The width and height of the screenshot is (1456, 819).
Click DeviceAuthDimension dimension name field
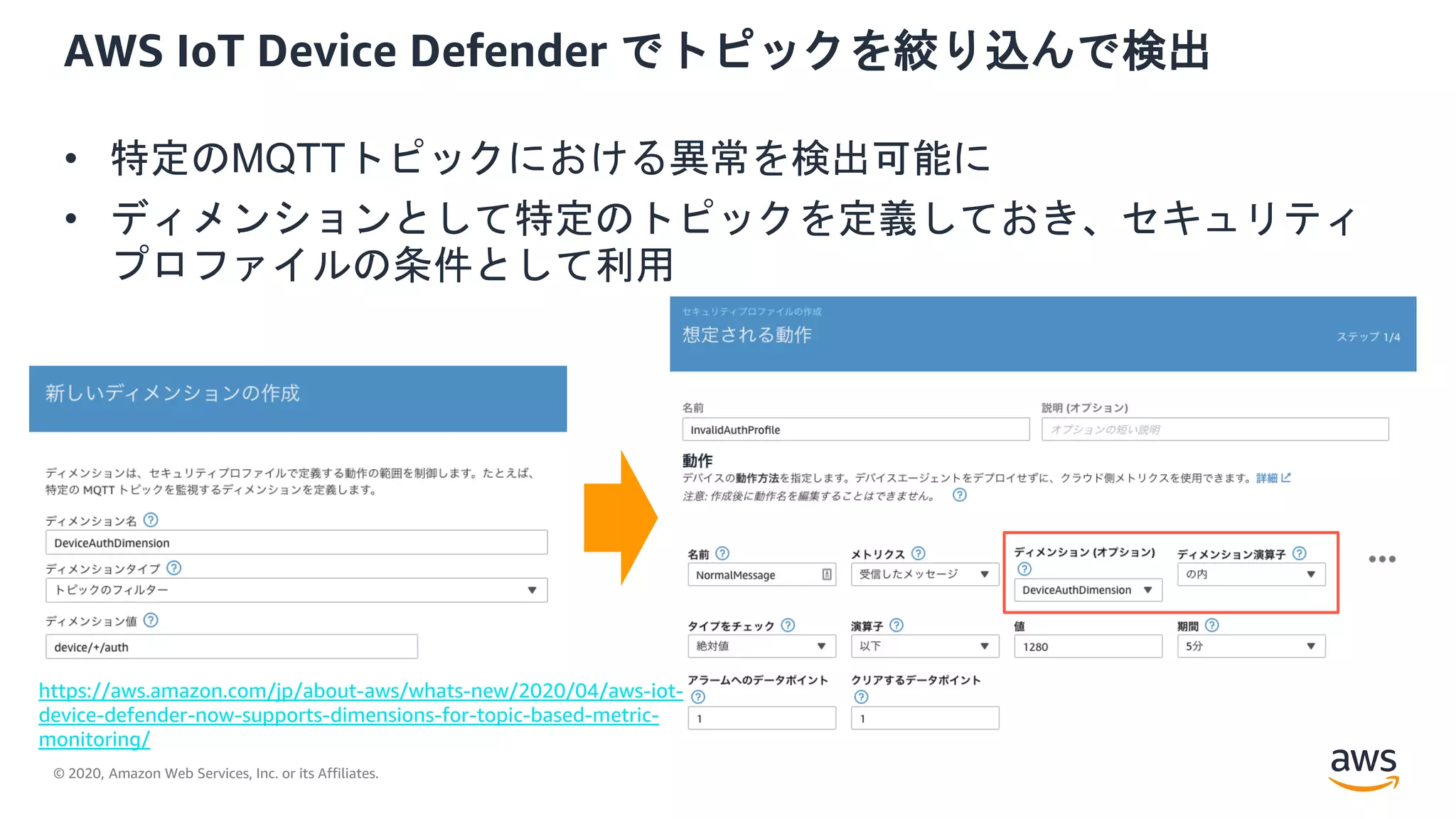[x=296, y=542]
